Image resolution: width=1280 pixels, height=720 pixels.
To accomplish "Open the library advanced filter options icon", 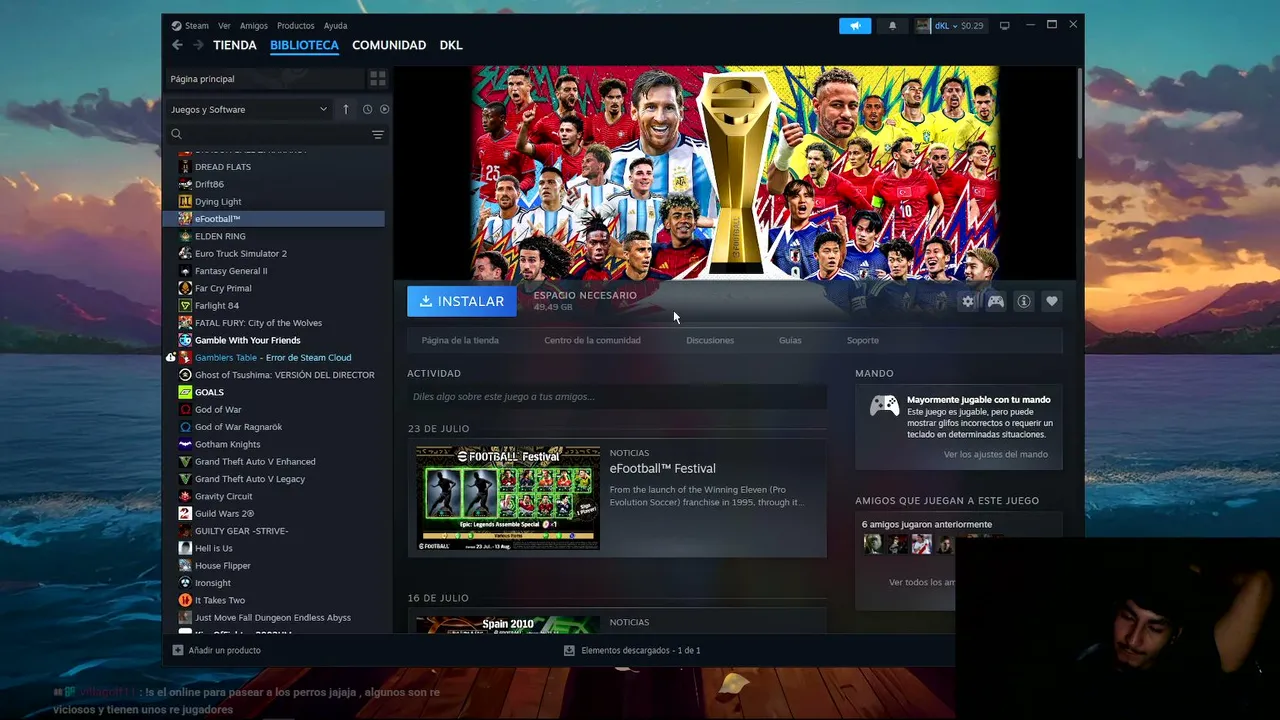I will pyautogui.click(x=378, y=134).
